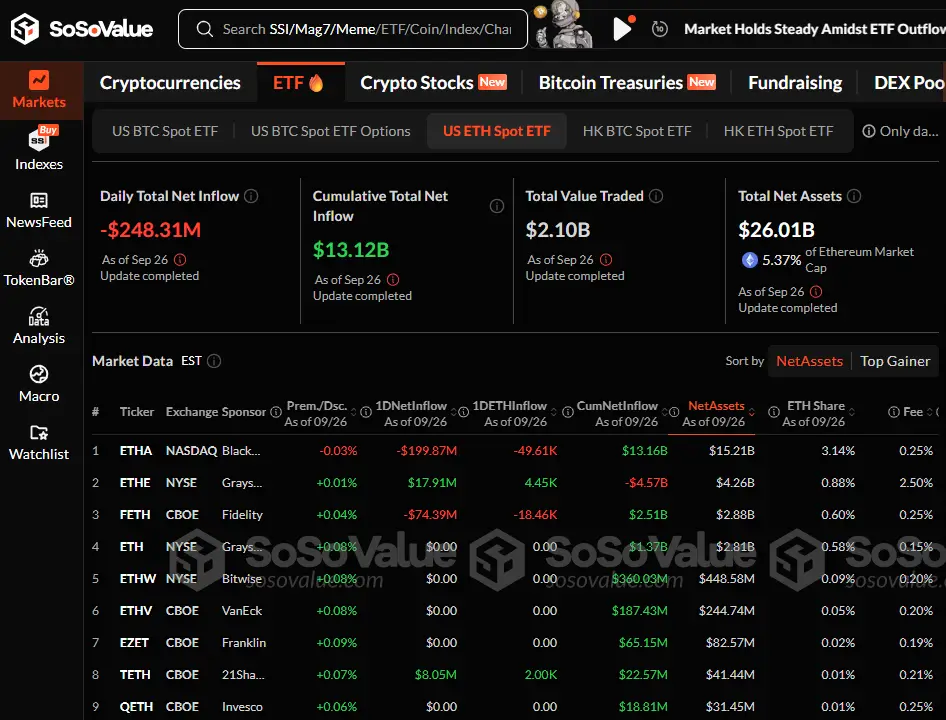Open the Macro sidebar page

click(39, 384)
